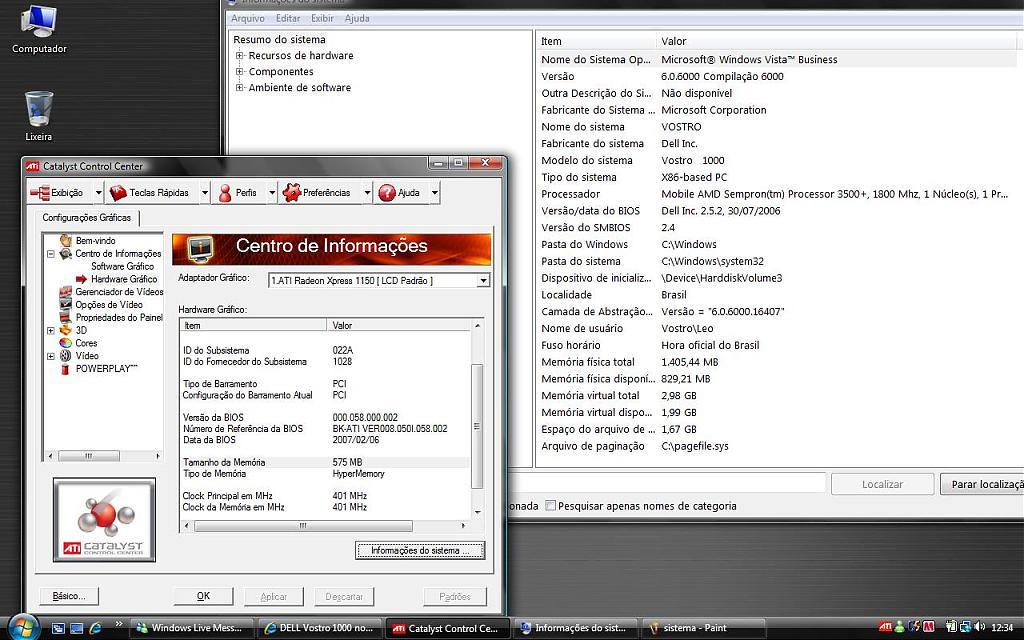Click the Valor column header in system info
Screen dimensions: 1024x640
tap(836, 41)
